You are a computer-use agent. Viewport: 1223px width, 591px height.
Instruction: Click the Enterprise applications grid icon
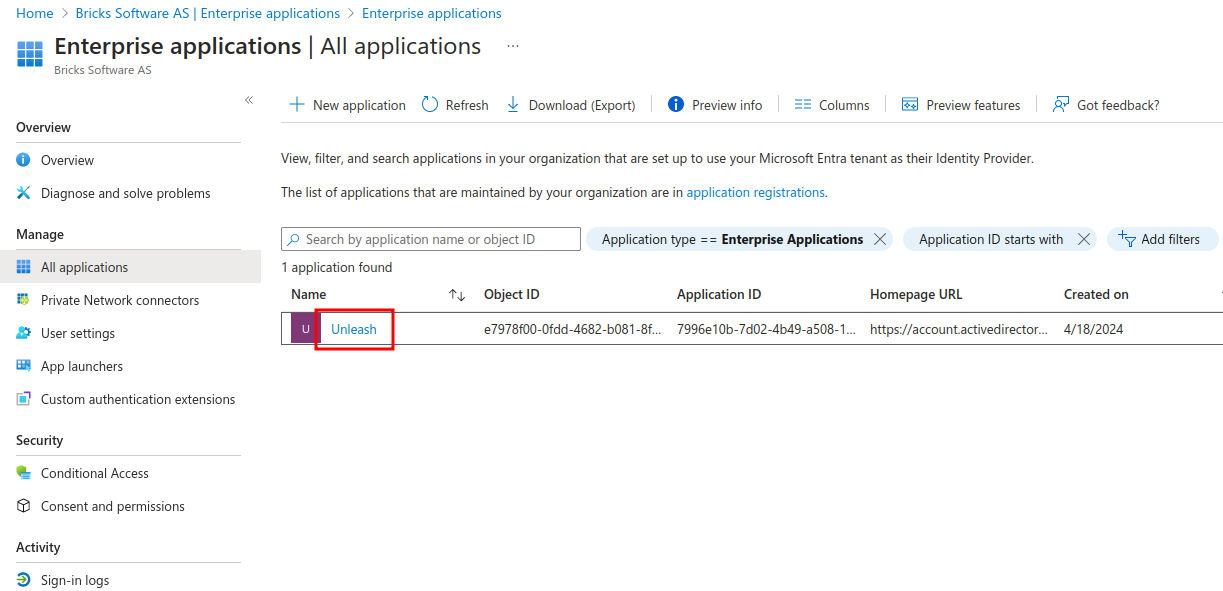click(x=28, y=52)
